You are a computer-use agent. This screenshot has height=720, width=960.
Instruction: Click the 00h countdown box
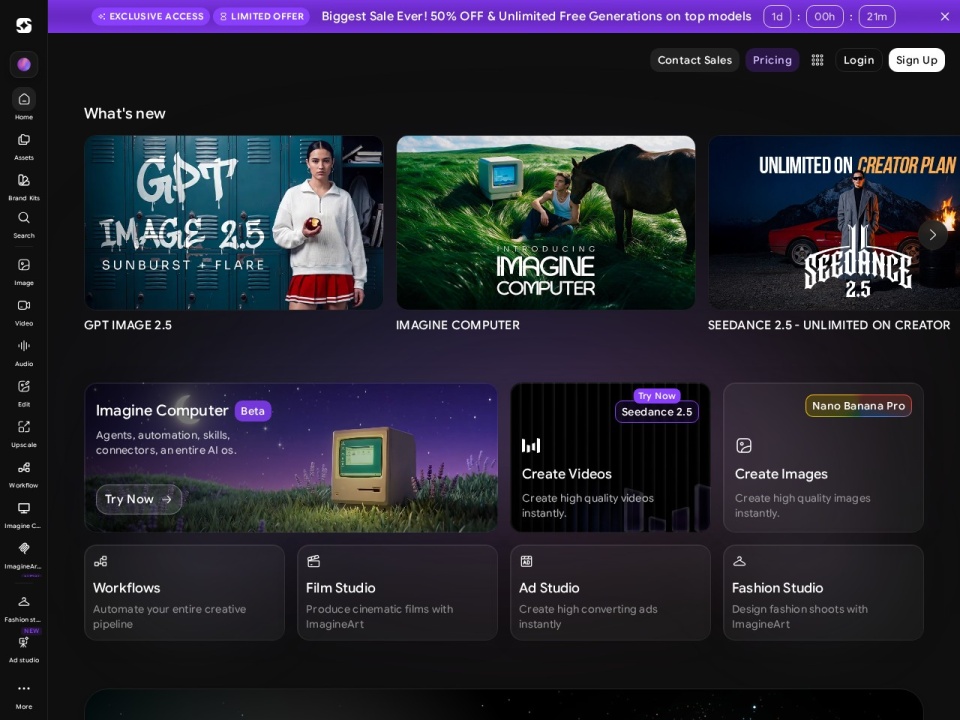pyautogui.click(x=825, y=17)
